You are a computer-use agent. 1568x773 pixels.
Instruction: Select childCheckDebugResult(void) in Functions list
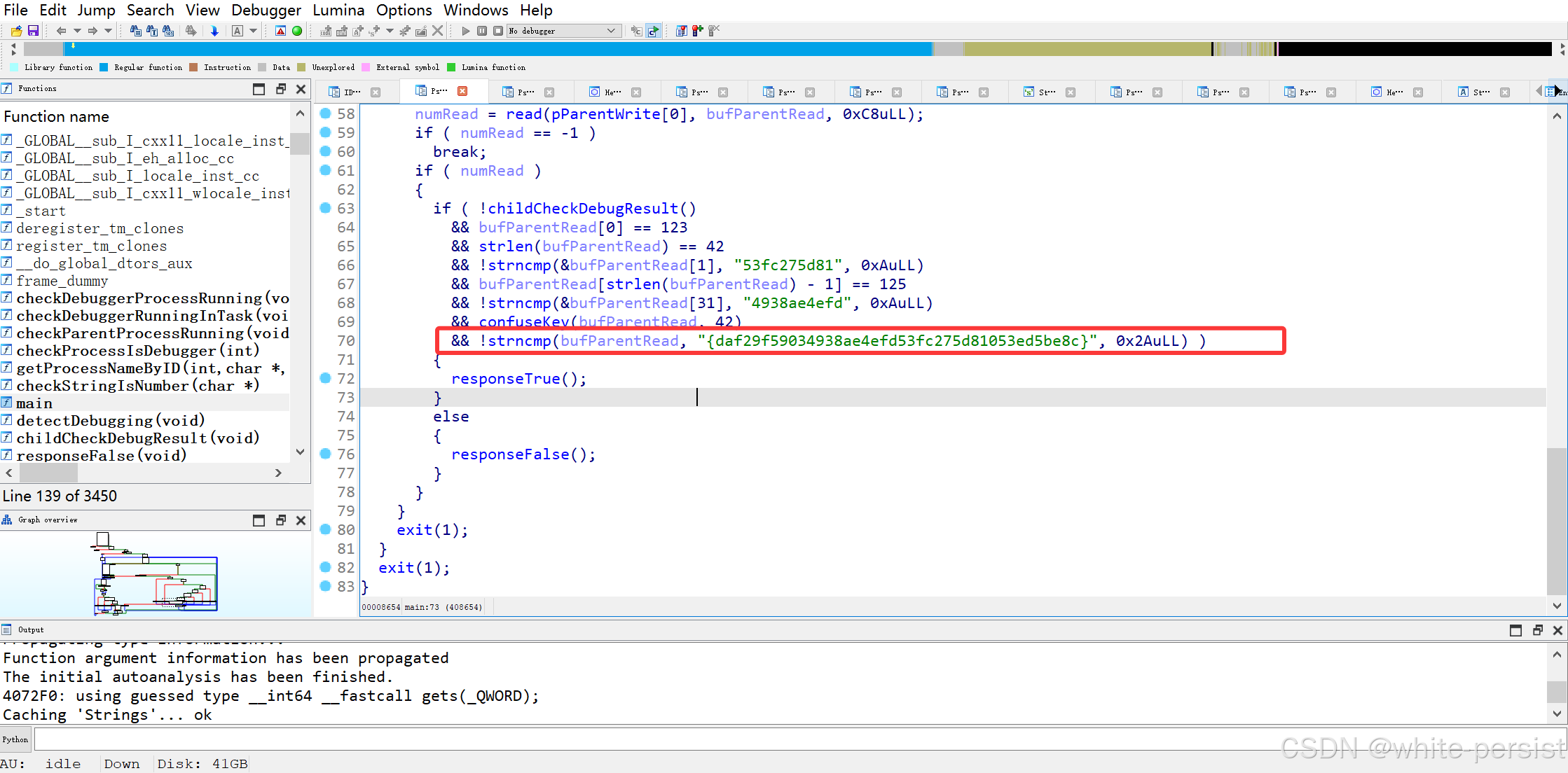click(137, 438)
